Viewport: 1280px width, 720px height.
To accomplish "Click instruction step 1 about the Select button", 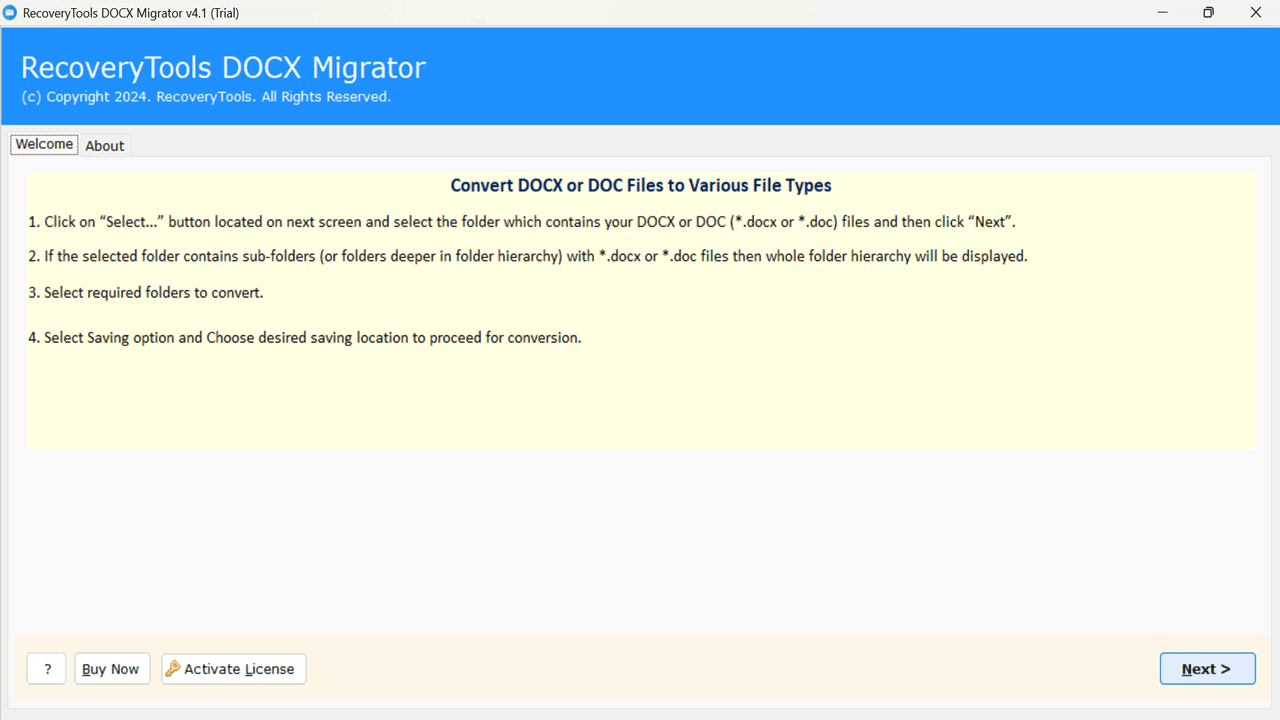I will pyautogui.click(x=522, y=222).
